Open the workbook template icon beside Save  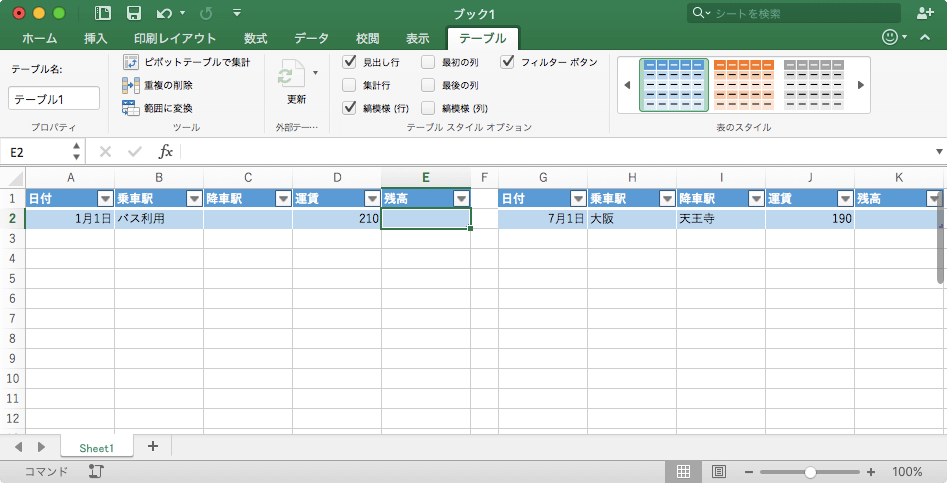(x=103, y=13)
